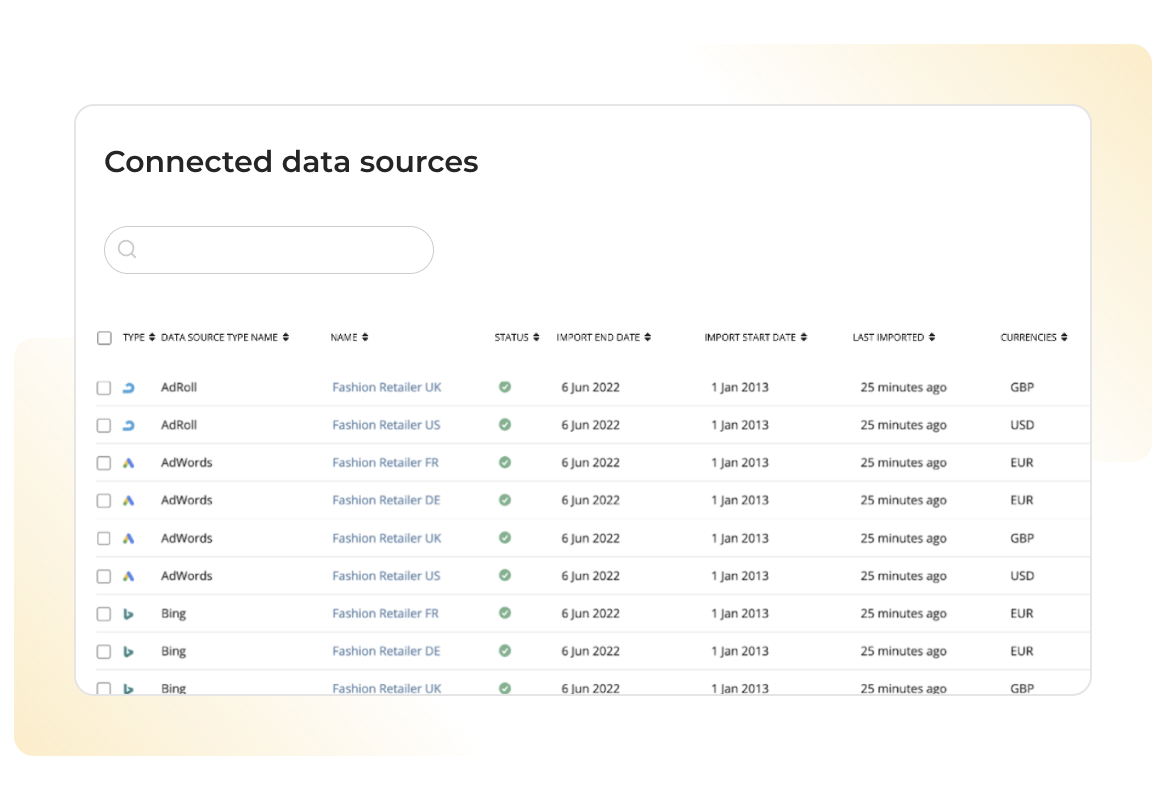Click Bing logo icon in FR row
Screen dimensions: 1168x800
click(129, 614)
